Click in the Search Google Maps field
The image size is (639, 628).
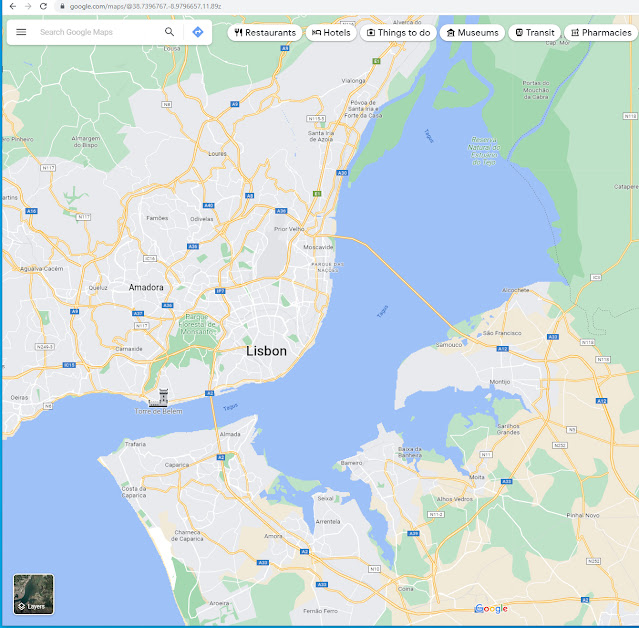98,32
